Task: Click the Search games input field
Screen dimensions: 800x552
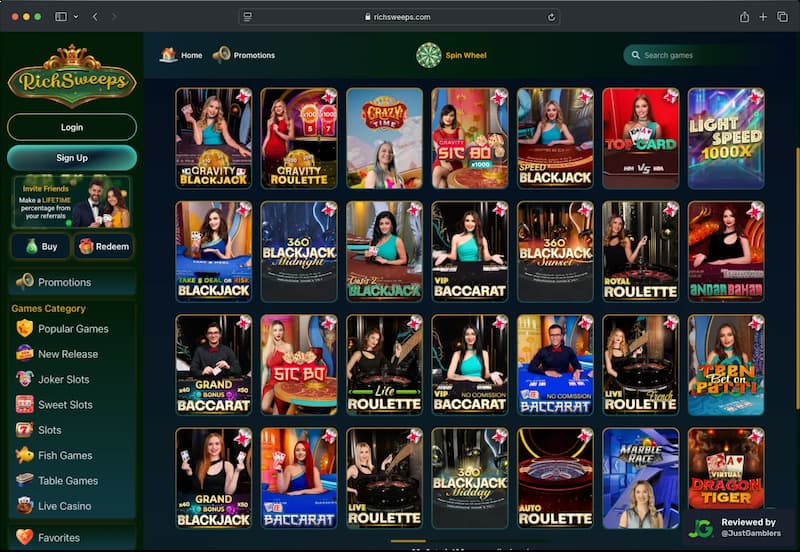Action: 691,55
